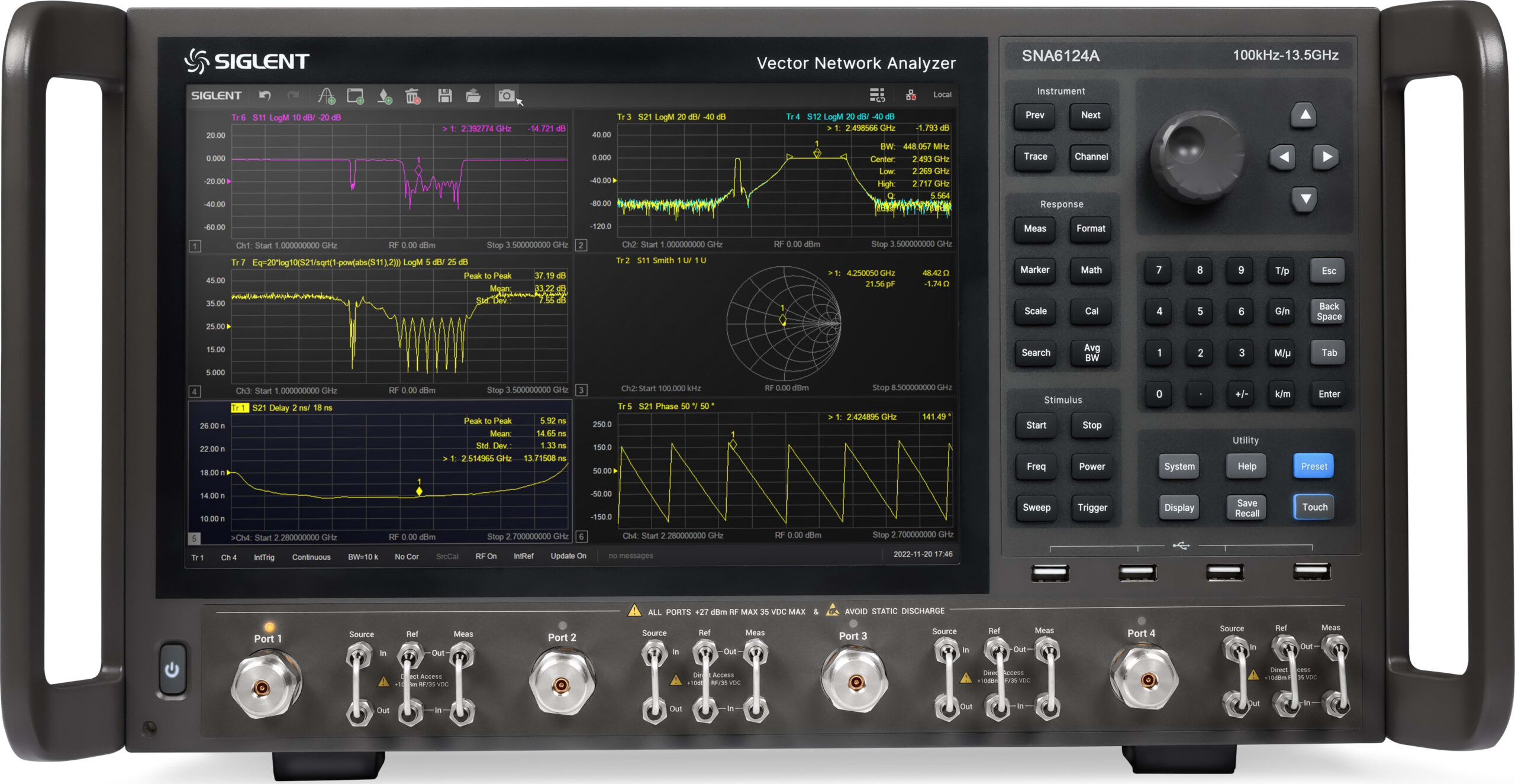Tap the Meas key under Response
1515x784 pixels.
tap(1035, 228)
